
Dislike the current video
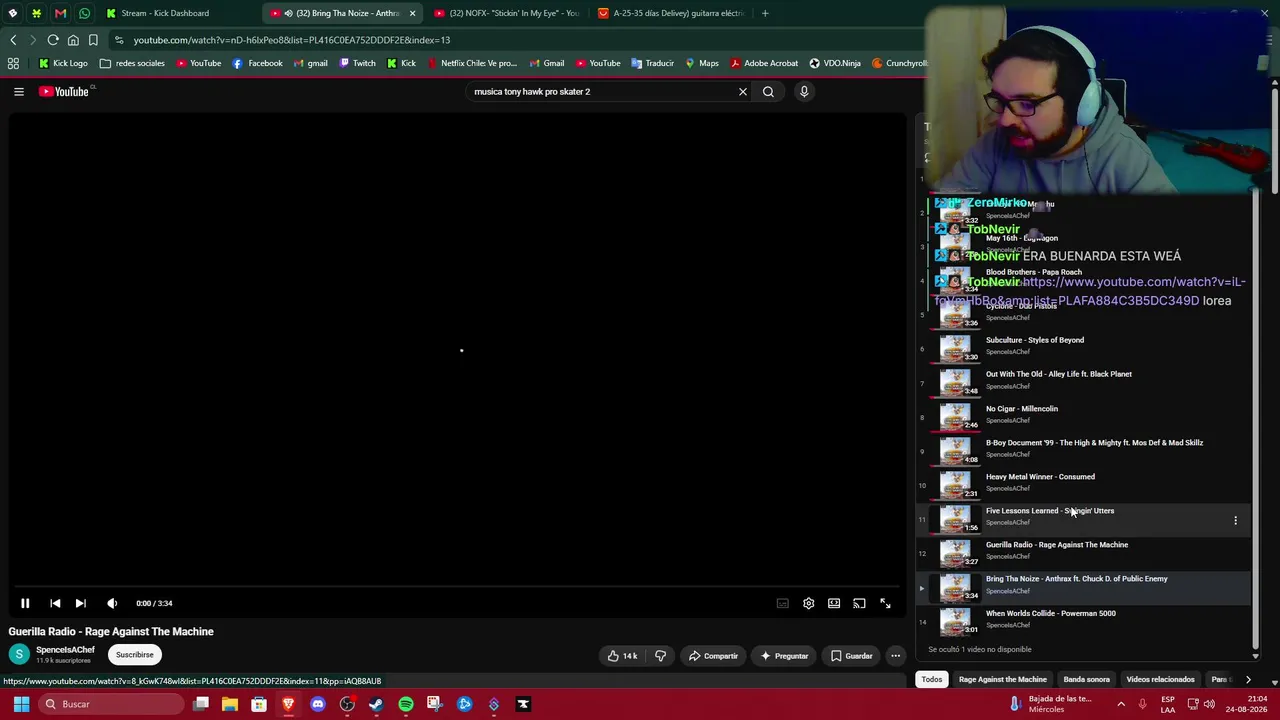coord(661,656)
